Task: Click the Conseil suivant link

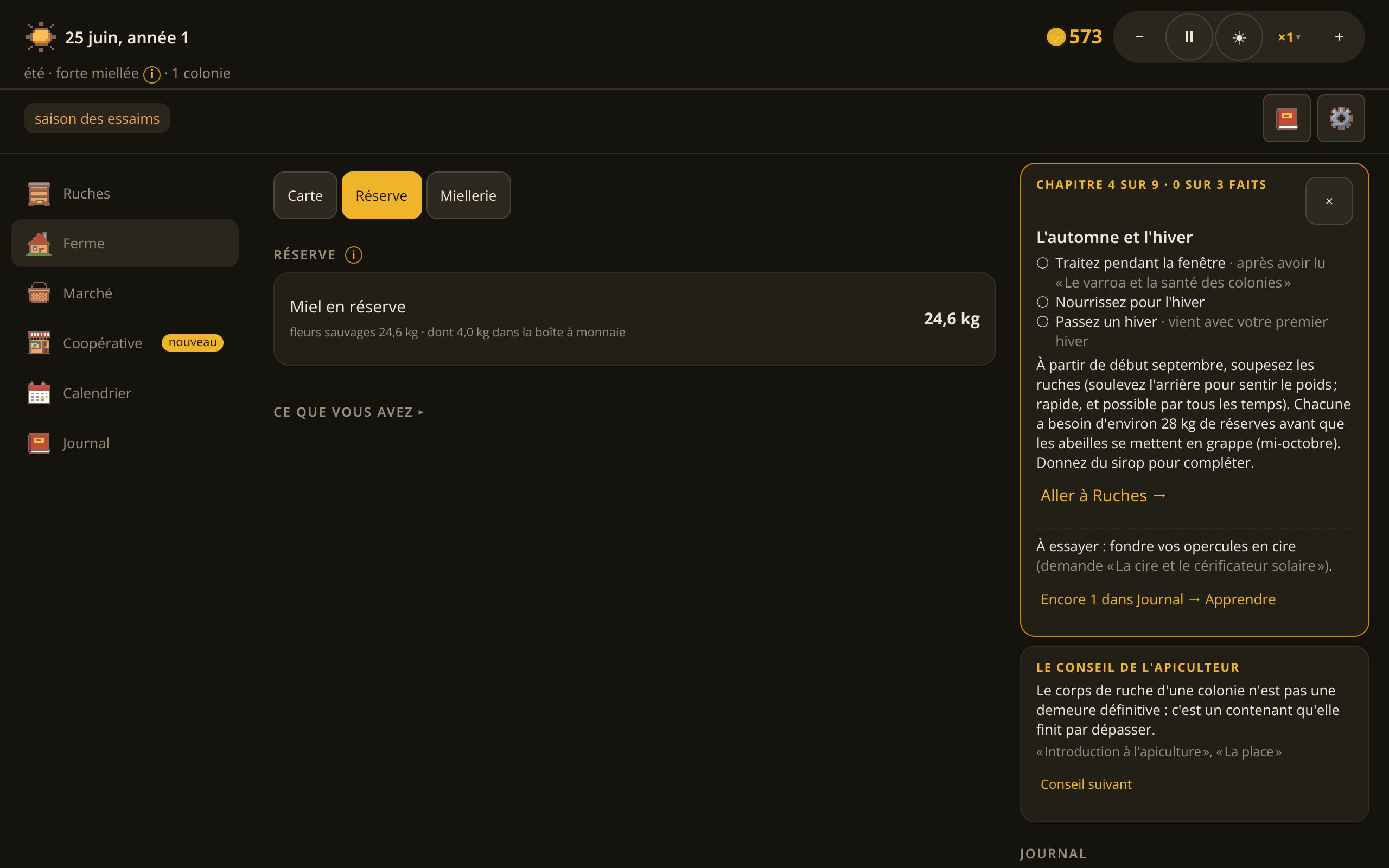Action: point(1086,784)
